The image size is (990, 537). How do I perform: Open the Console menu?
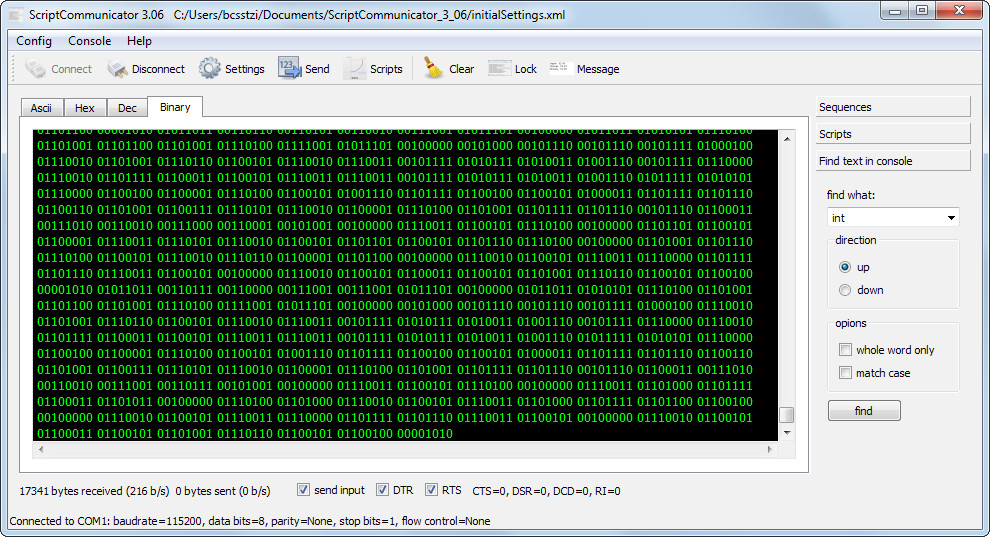[90, 40]
